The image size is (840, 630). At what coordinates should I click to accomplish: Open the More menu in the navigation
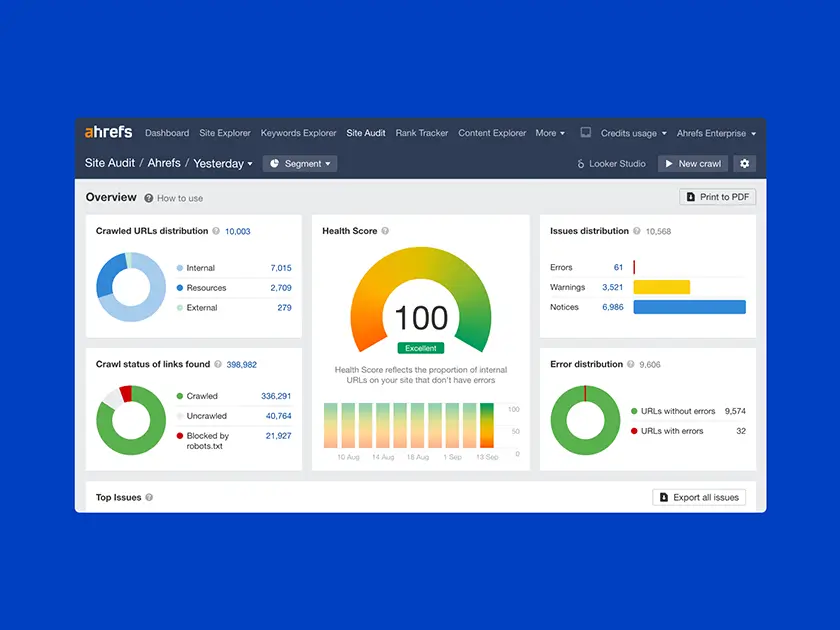[548, 132]
